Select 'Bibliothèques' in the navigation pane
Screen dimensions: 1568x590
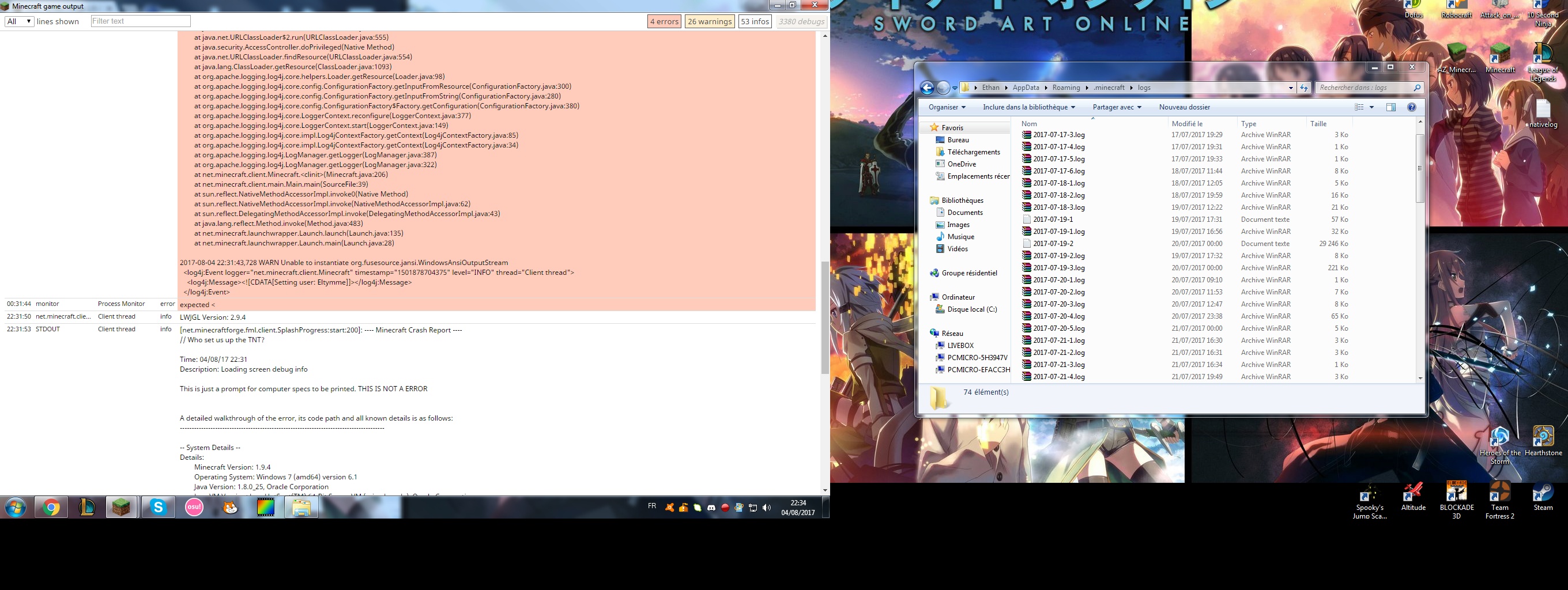point(962,200)
